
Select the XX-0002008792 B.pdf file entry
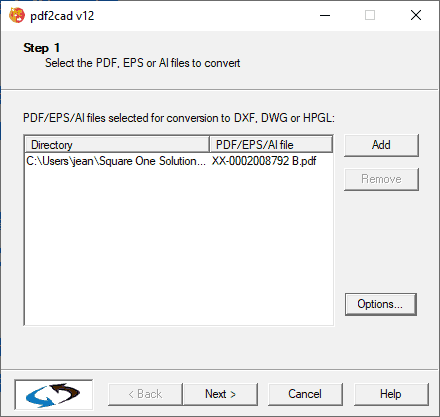264,161
